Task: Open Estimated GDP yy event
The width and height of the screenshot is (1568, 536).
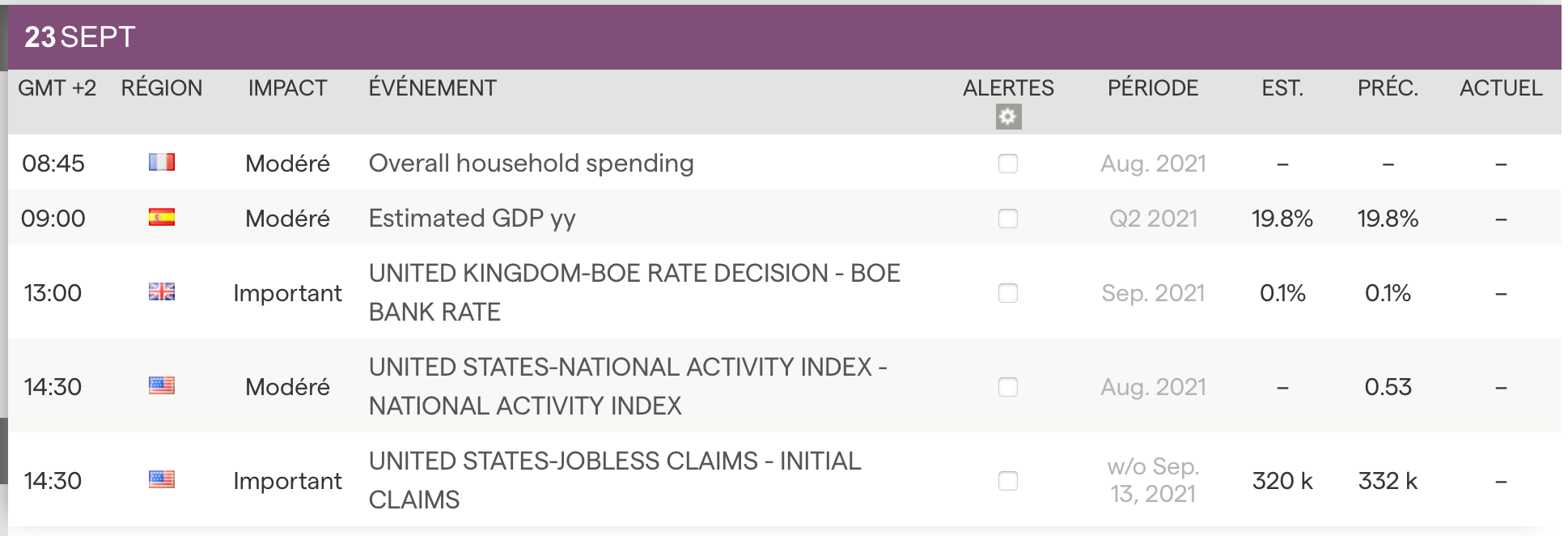Action: (472, 219)
